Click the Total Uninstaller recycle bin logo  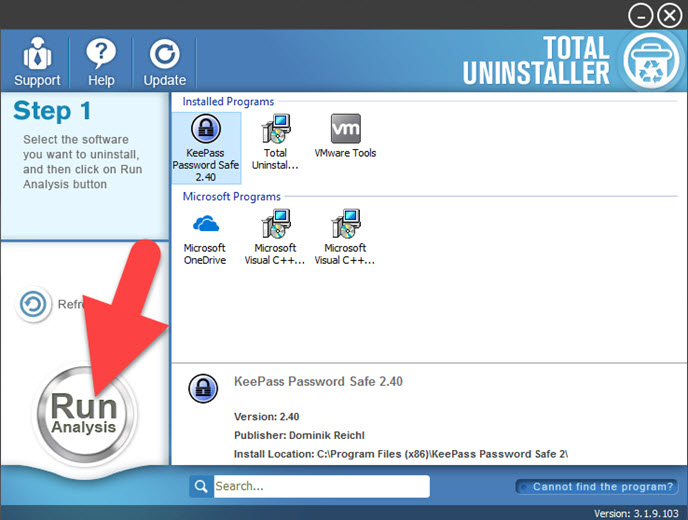pyautogui.click(x=652, y=61)
